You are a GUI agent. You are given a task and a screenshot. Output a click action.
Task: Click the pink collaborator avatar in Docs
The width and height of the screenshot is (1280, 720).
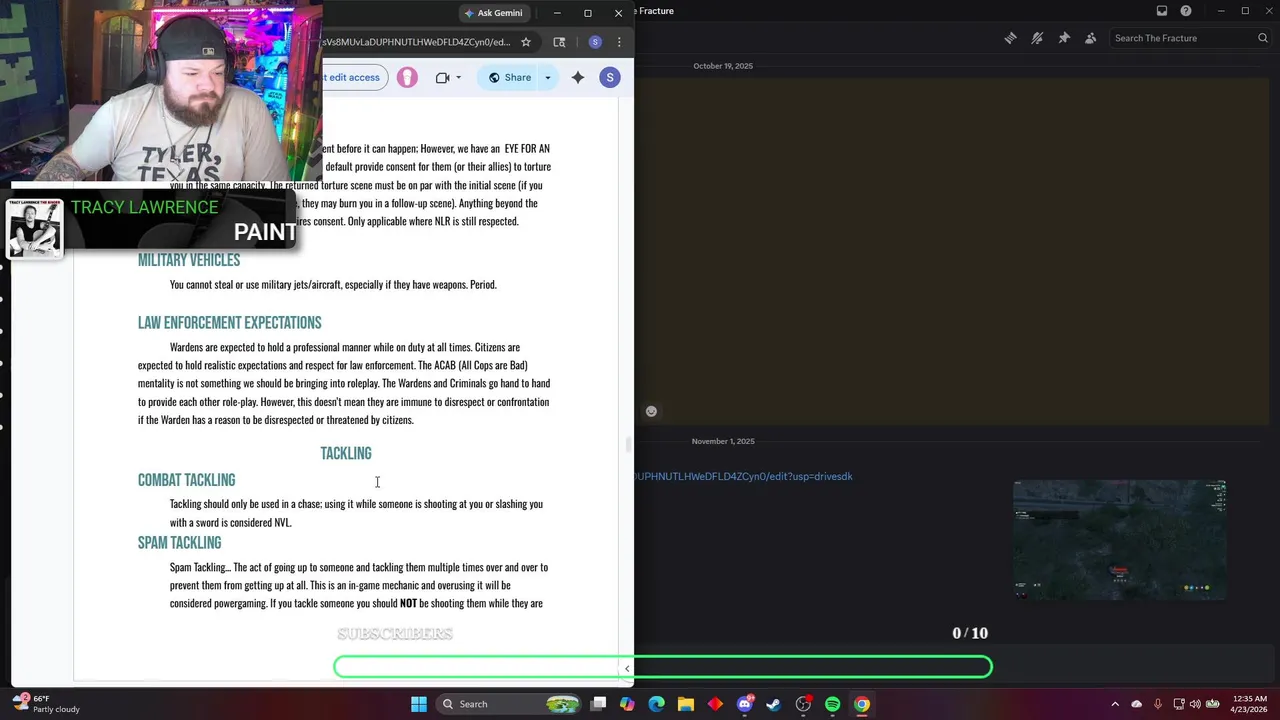(x=407, y=77)
